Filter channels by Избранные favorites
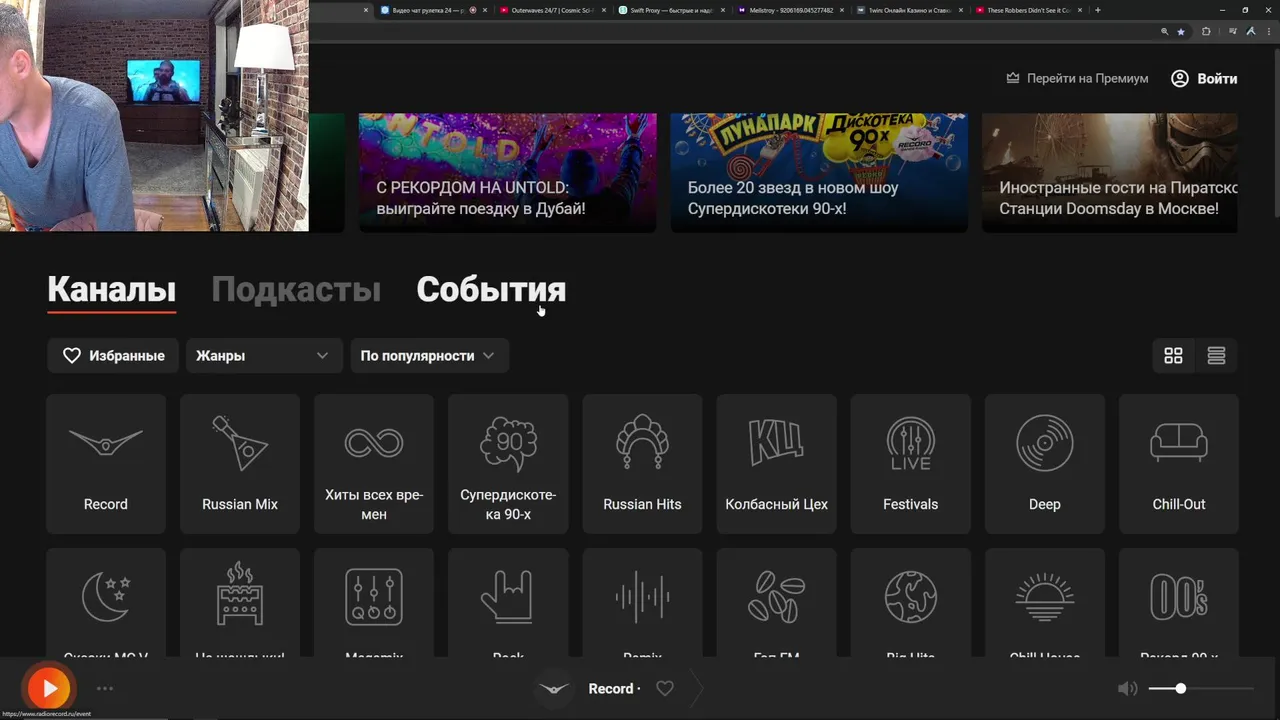 click(x=113, y=355)
